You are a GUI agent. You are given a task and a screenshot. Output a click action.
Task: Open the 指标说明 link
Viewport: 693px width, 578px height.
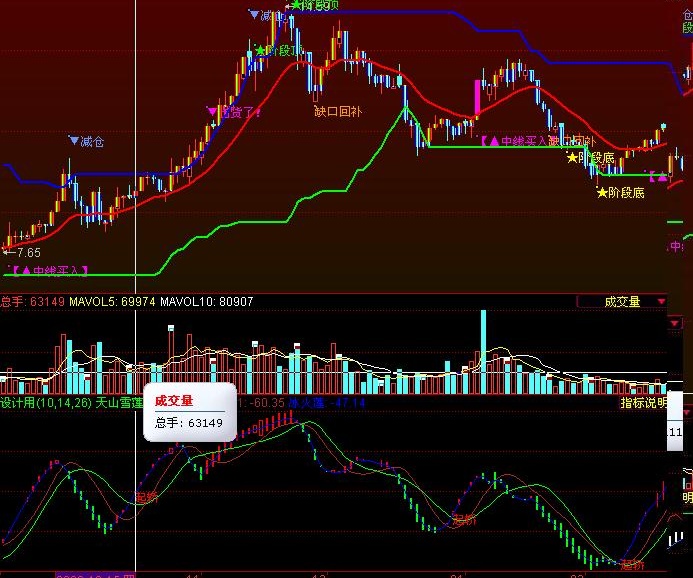tap(644, 403)
